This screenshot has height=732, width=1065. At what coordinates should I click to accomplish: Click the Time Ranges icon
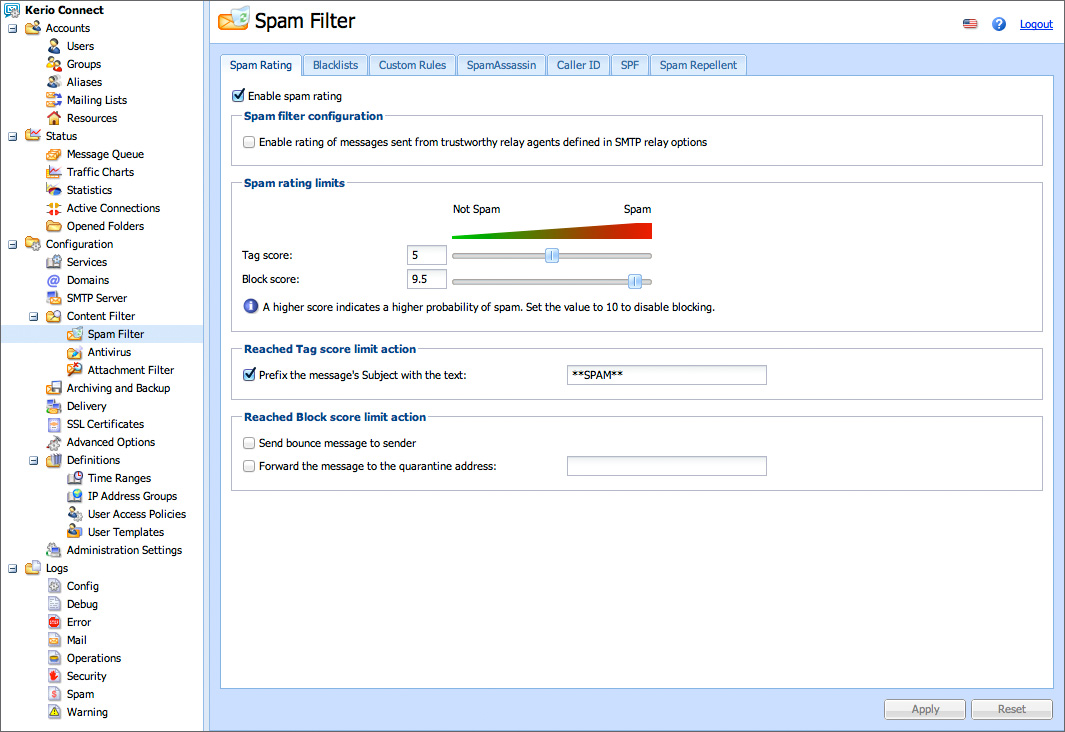(75, 478)
